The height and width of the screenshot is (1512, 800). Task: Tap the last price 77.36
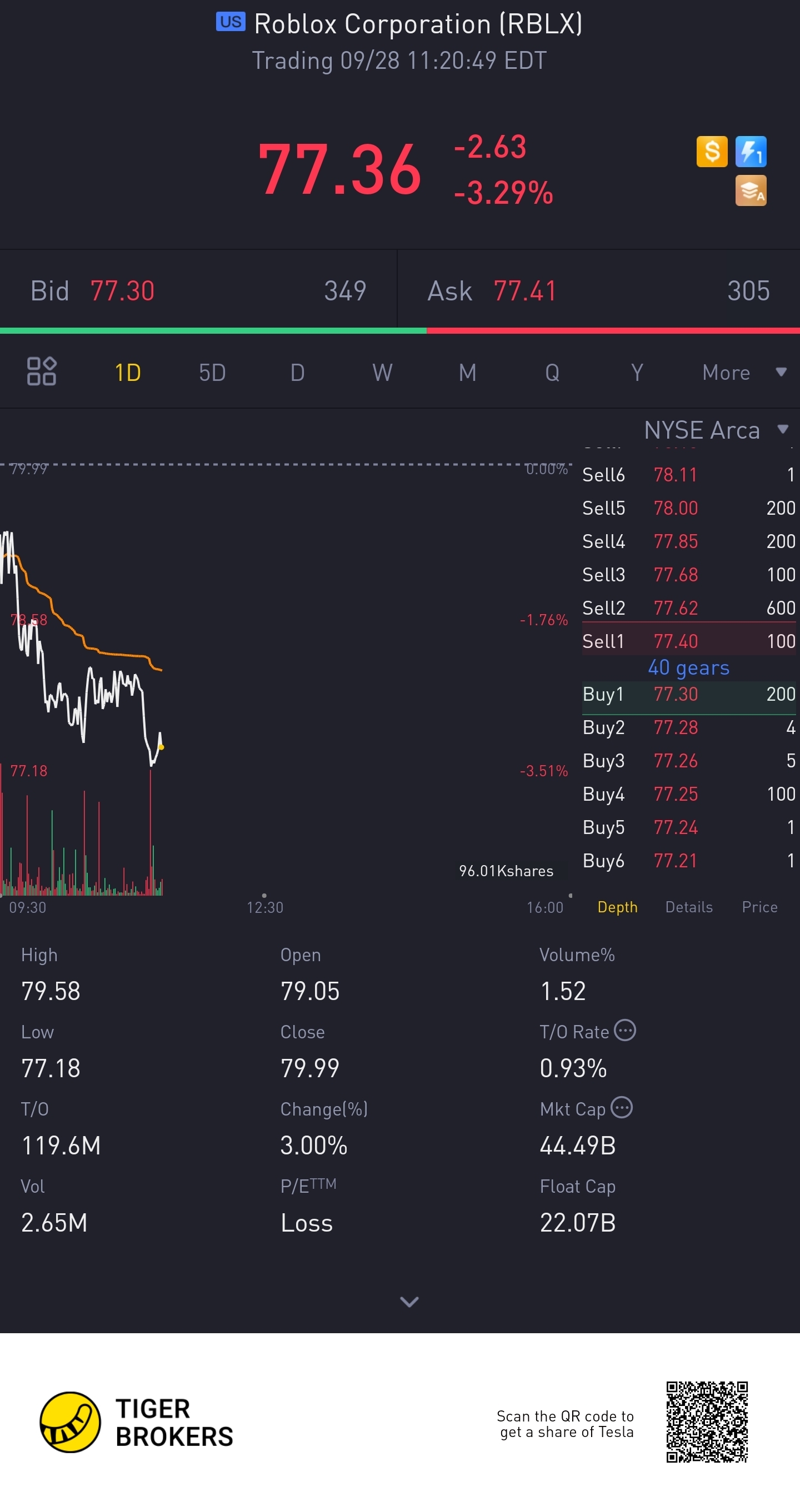pyautogui.click(x=339, y=169)
